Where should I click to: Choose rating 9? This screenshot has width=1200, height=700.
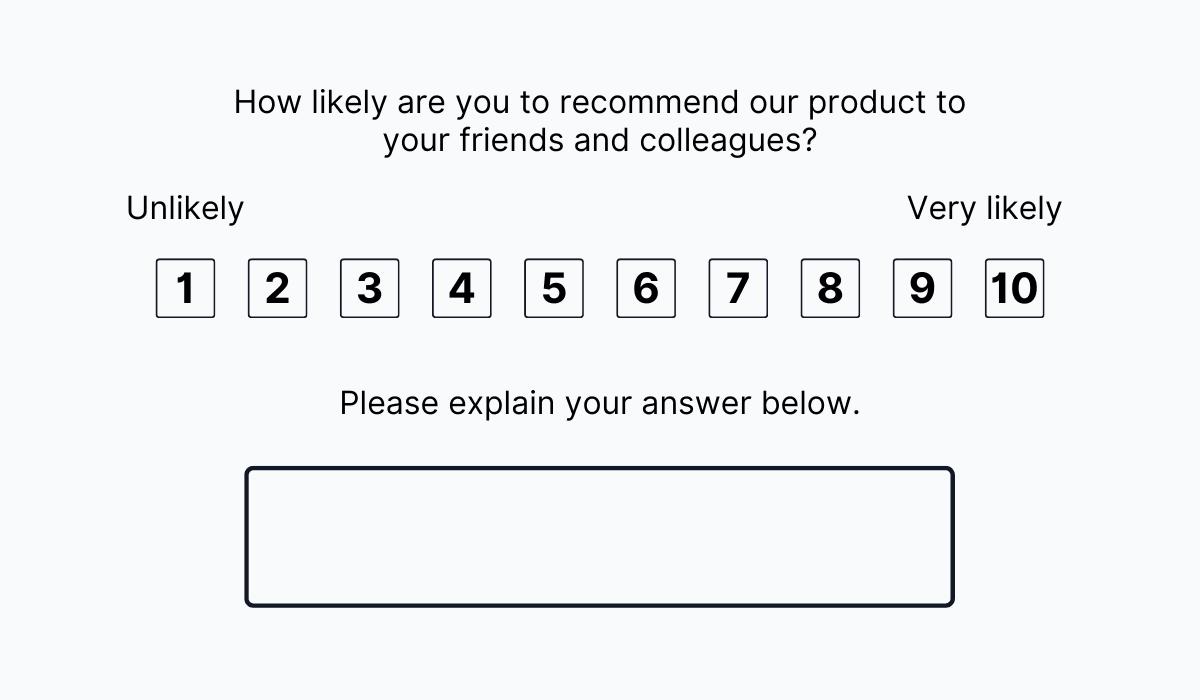click(x=922, y=288)
